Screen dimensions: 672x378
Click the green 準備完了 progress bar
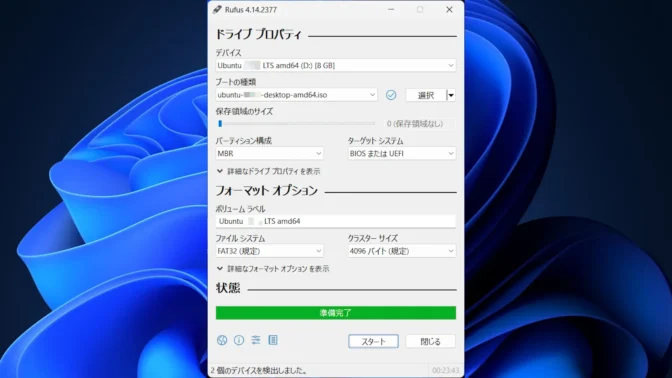(x=336, y=313)
